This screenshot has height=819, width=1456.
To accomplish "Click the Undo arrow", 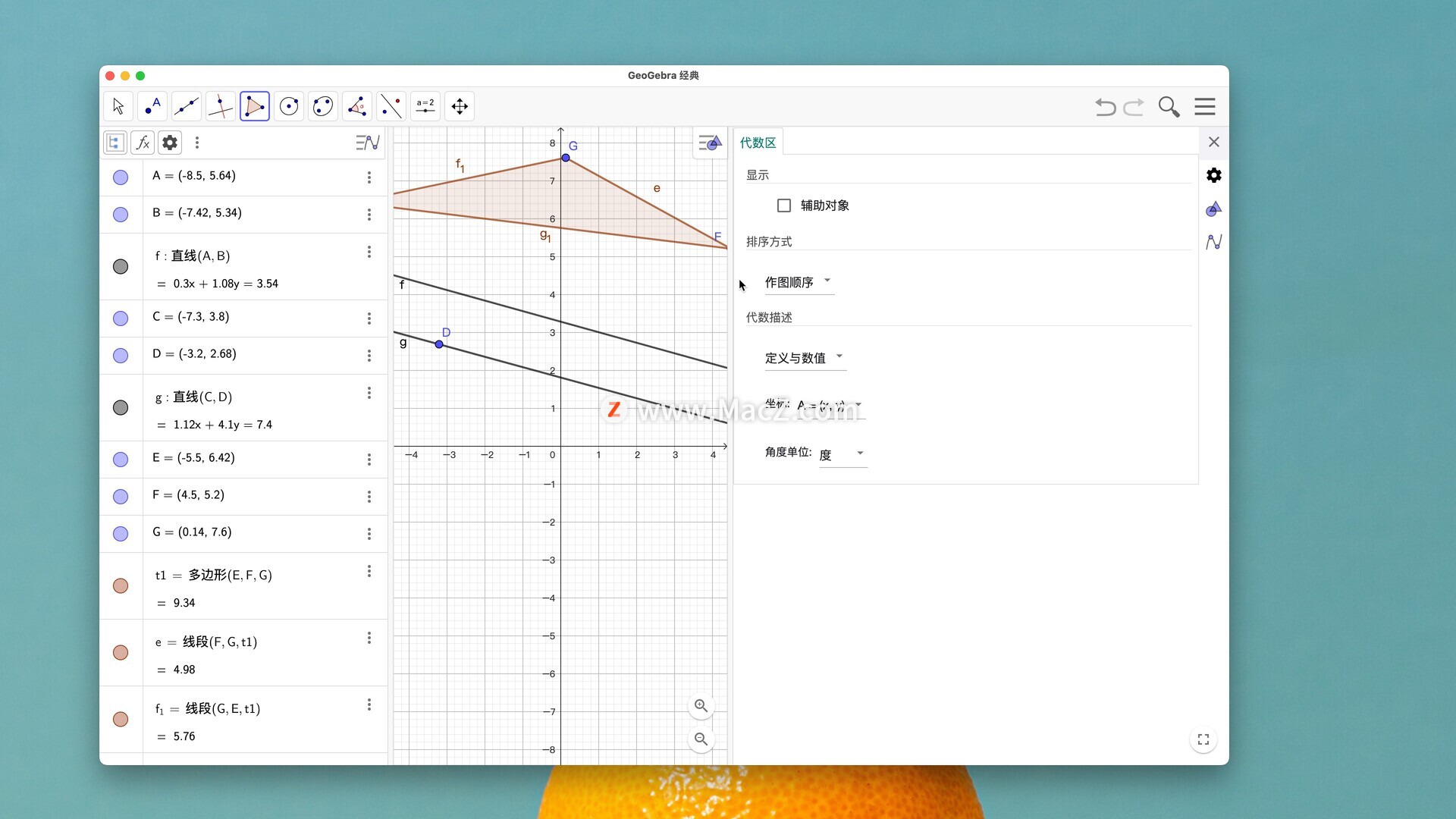I will point(1106,107).
